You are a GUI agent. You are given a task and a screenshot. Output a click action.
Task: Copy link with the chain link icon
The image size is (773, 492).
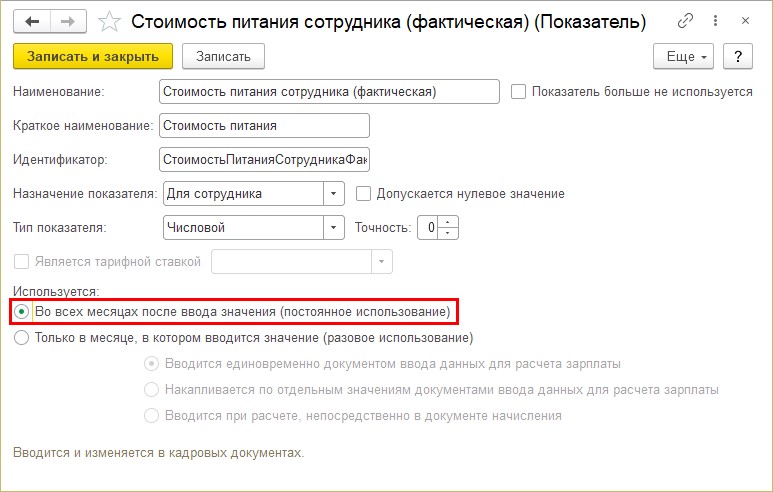tap(685, 21)
